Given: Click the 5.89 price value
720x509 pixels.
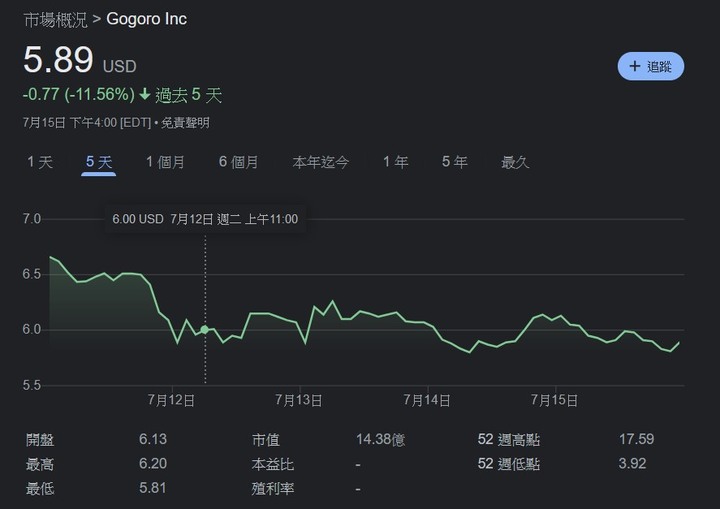Looking at the screenshot, I should (58, 60).
